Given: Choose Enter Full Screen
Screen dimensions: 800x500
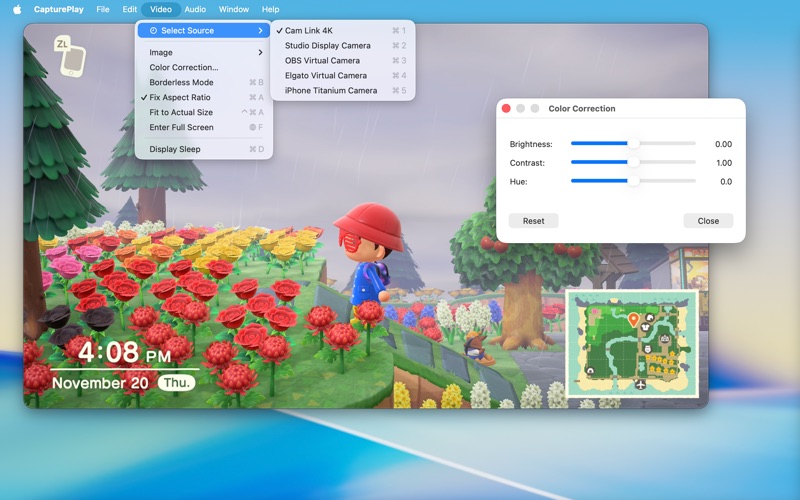Looking at the screenshot, I should tap(204, 127).
